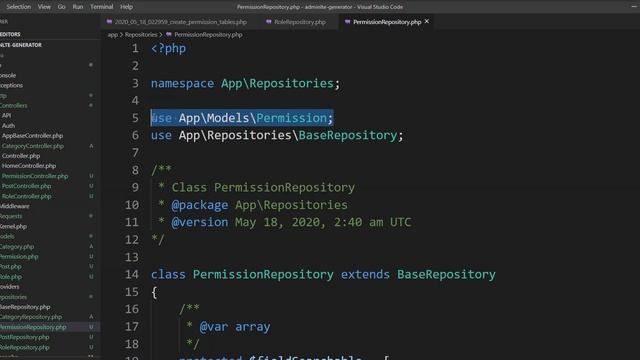
Task: Click PHP icon on create_permission_tables.php tab
Action: 109,22
